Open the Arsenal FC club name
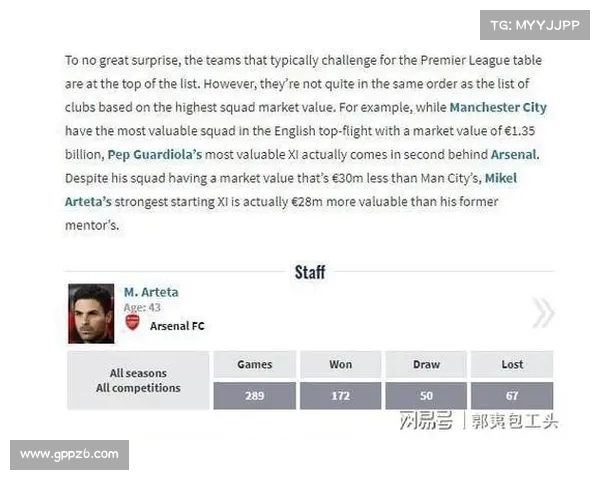The width and height of the screenshot is (600, 480). (177, 326)
